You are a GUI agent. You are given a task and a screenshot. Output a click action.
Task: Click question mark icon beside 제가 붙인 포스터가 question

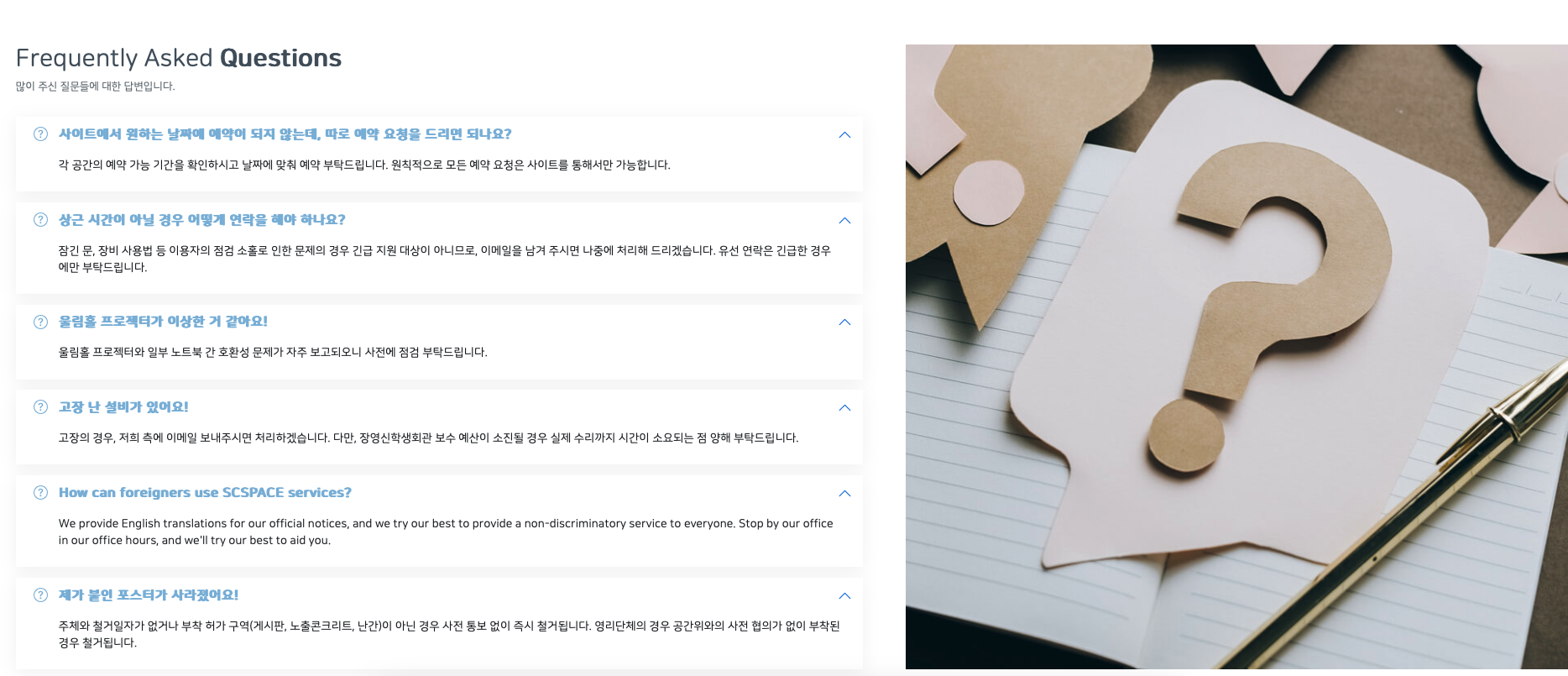pos(40,595)
